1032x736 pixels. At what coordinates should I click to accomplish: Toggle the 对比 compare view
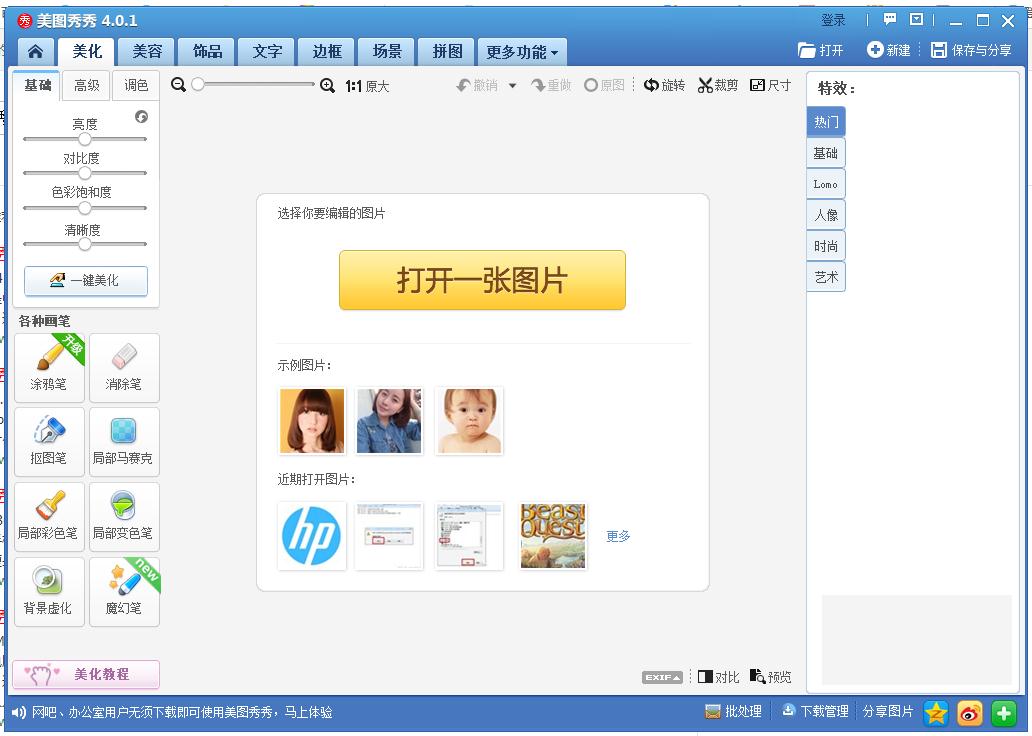pyautogui.click(x=718, y=677)
